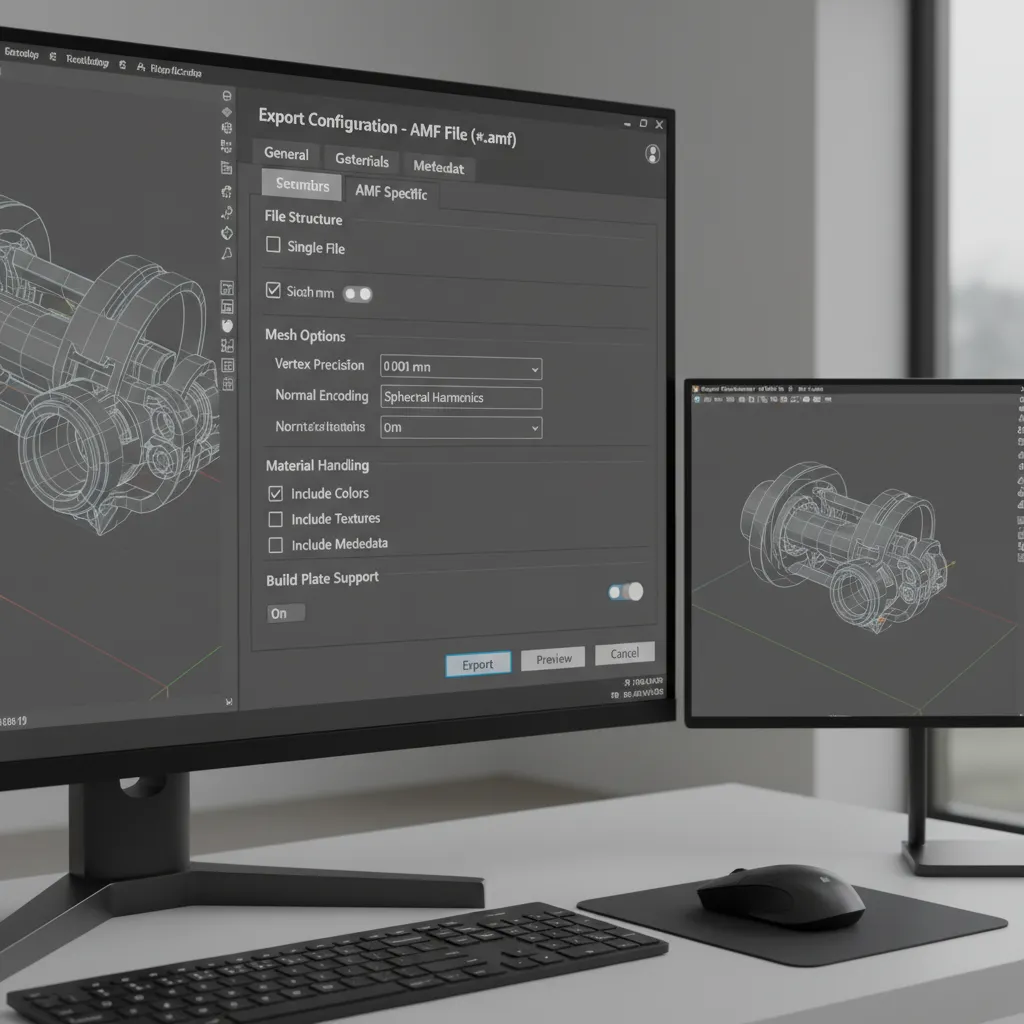Screen dimensions: 1024x1024
Task: Check the Include Textures checkbox
Action: (x=276, y=519)
